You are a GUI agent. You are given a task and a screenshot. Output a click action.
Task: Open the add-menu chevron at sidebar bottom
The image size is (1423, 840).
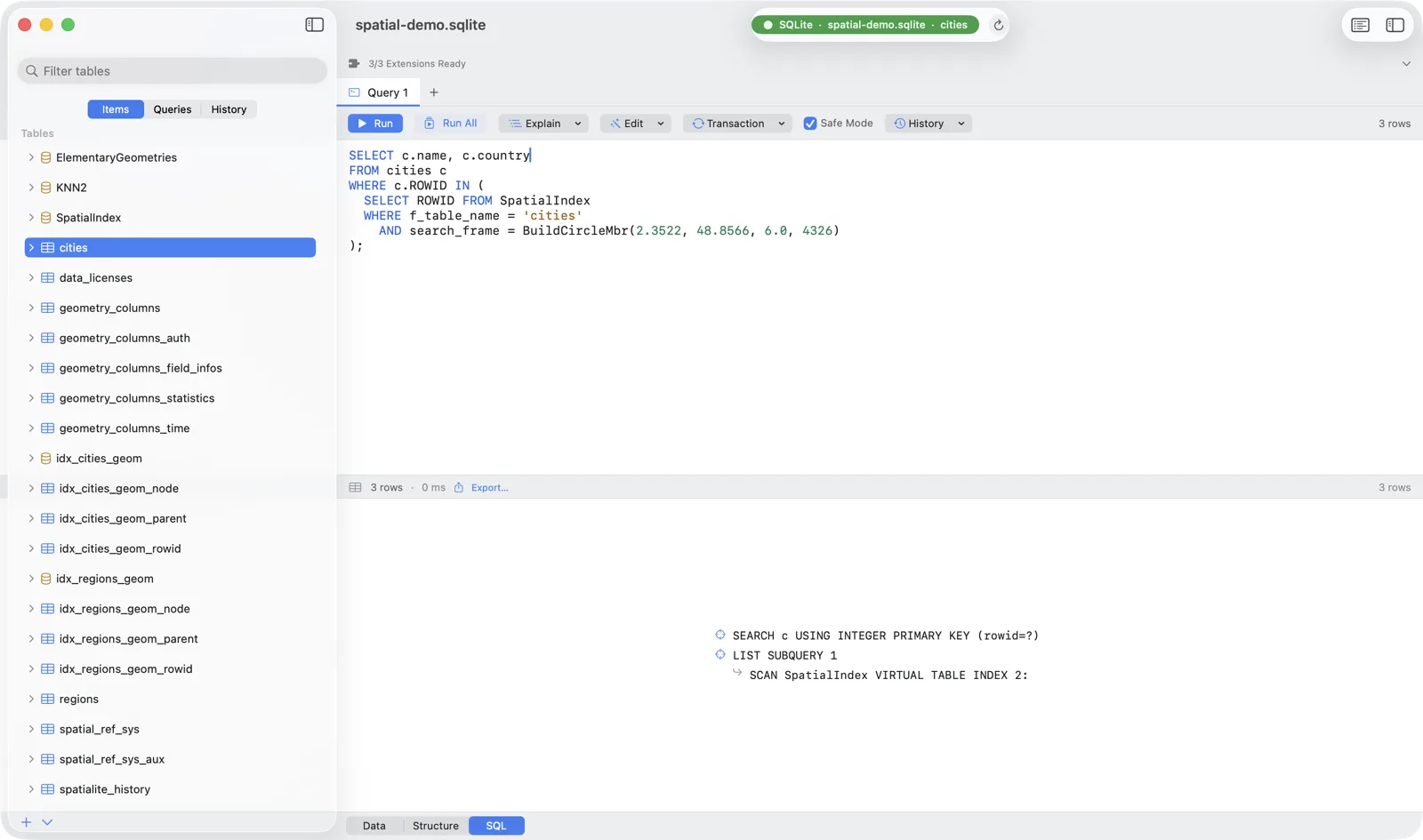tap(47, 822)
